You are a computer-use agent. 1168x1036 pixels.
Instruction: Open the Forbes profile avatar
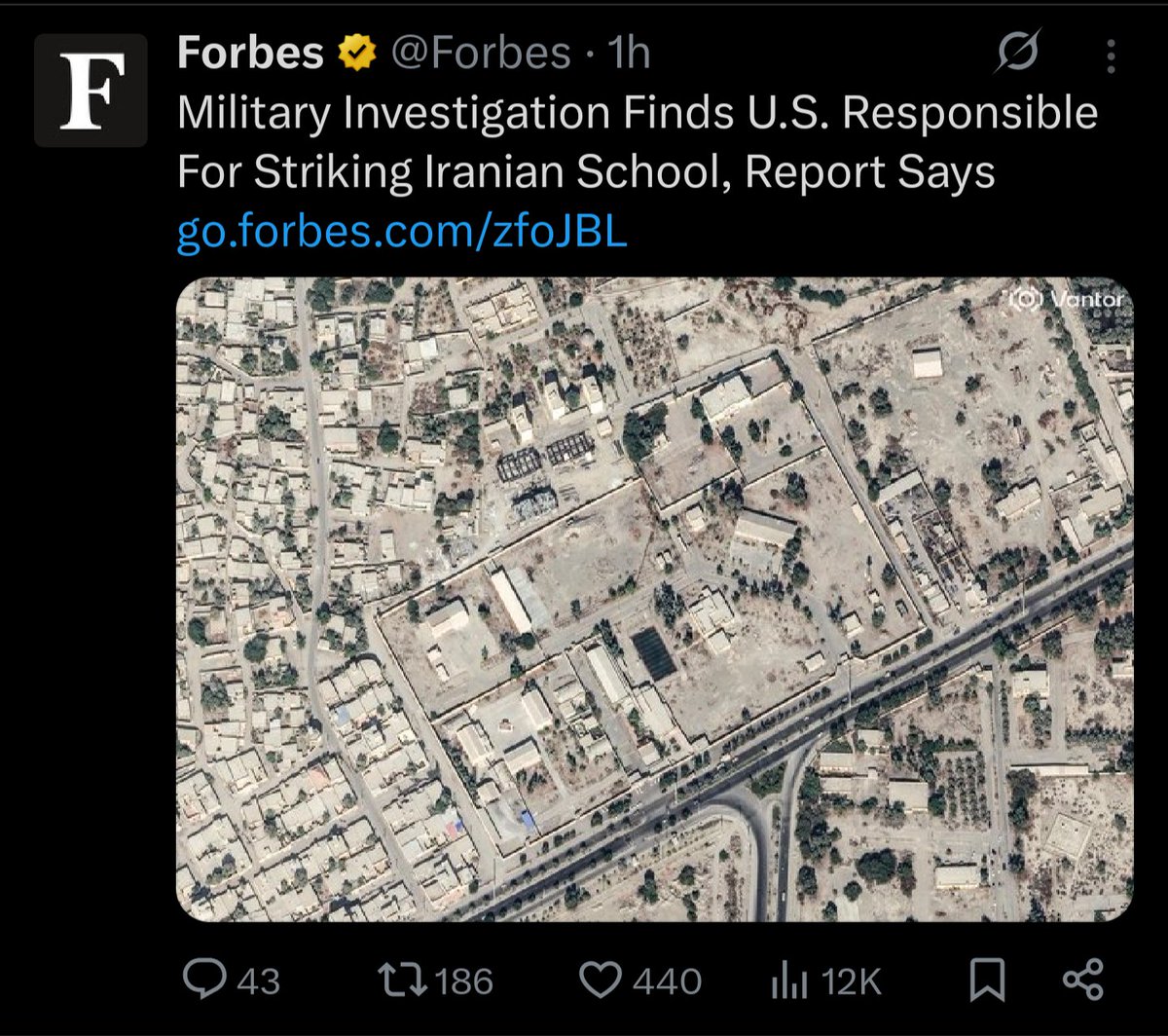91,91
